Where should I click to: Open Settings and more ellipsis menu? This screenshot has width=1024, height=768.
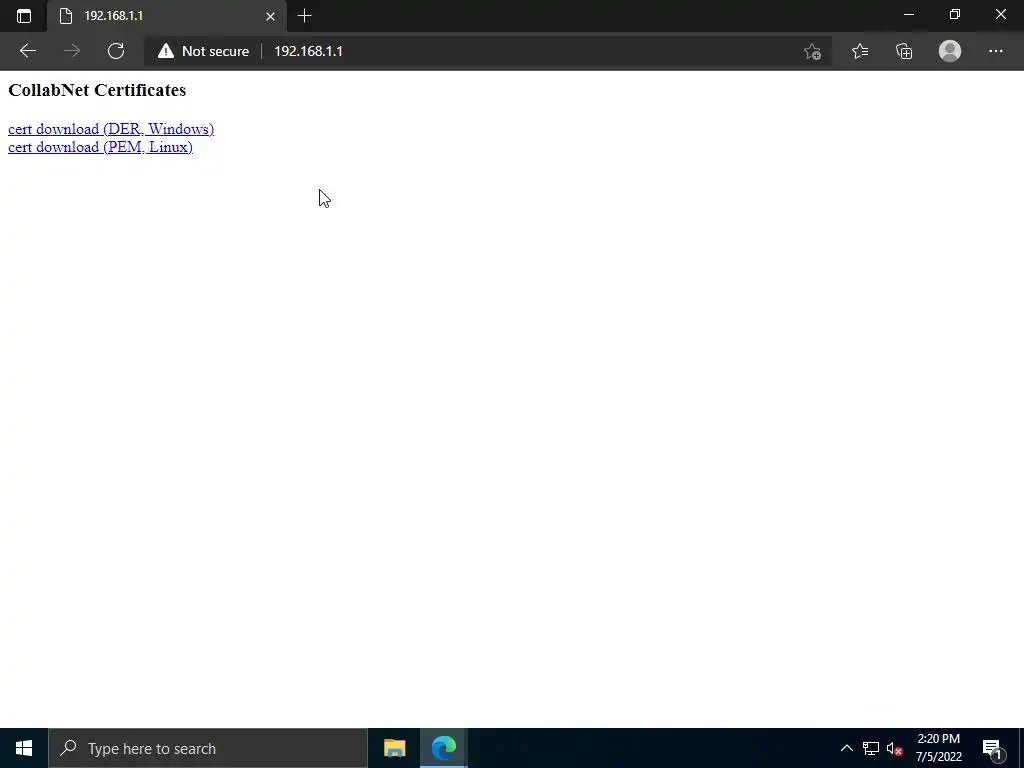tap(995, 51)
